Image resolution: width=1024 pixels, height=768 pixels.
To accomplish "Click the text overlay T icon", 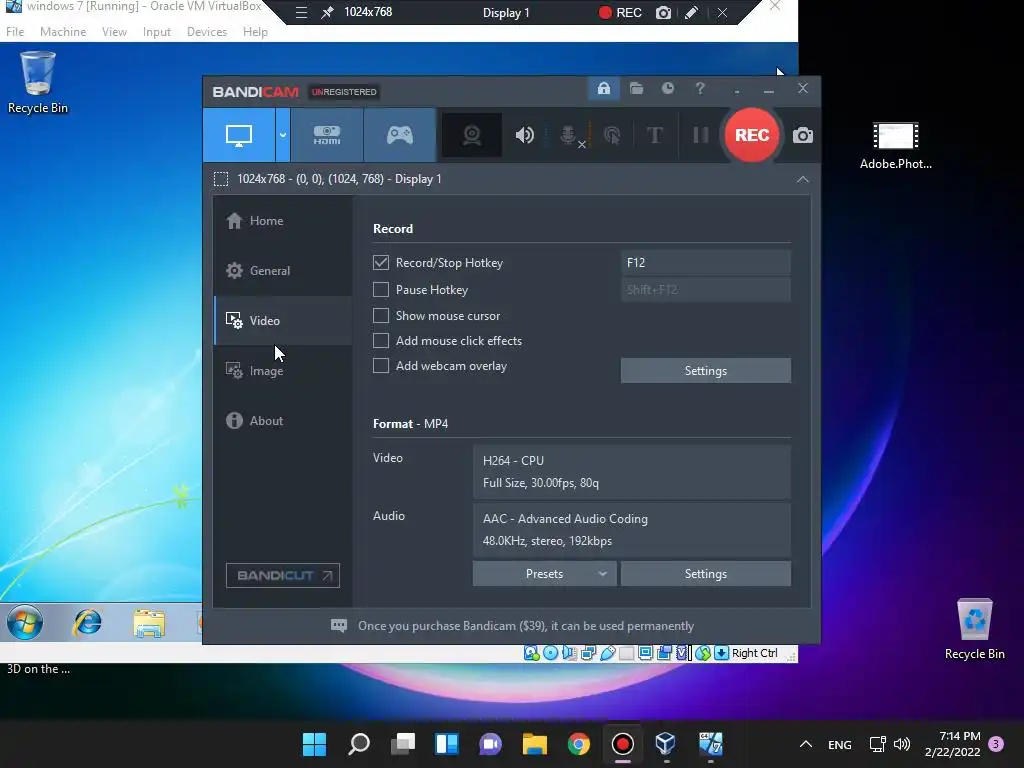I will (654, 135).
